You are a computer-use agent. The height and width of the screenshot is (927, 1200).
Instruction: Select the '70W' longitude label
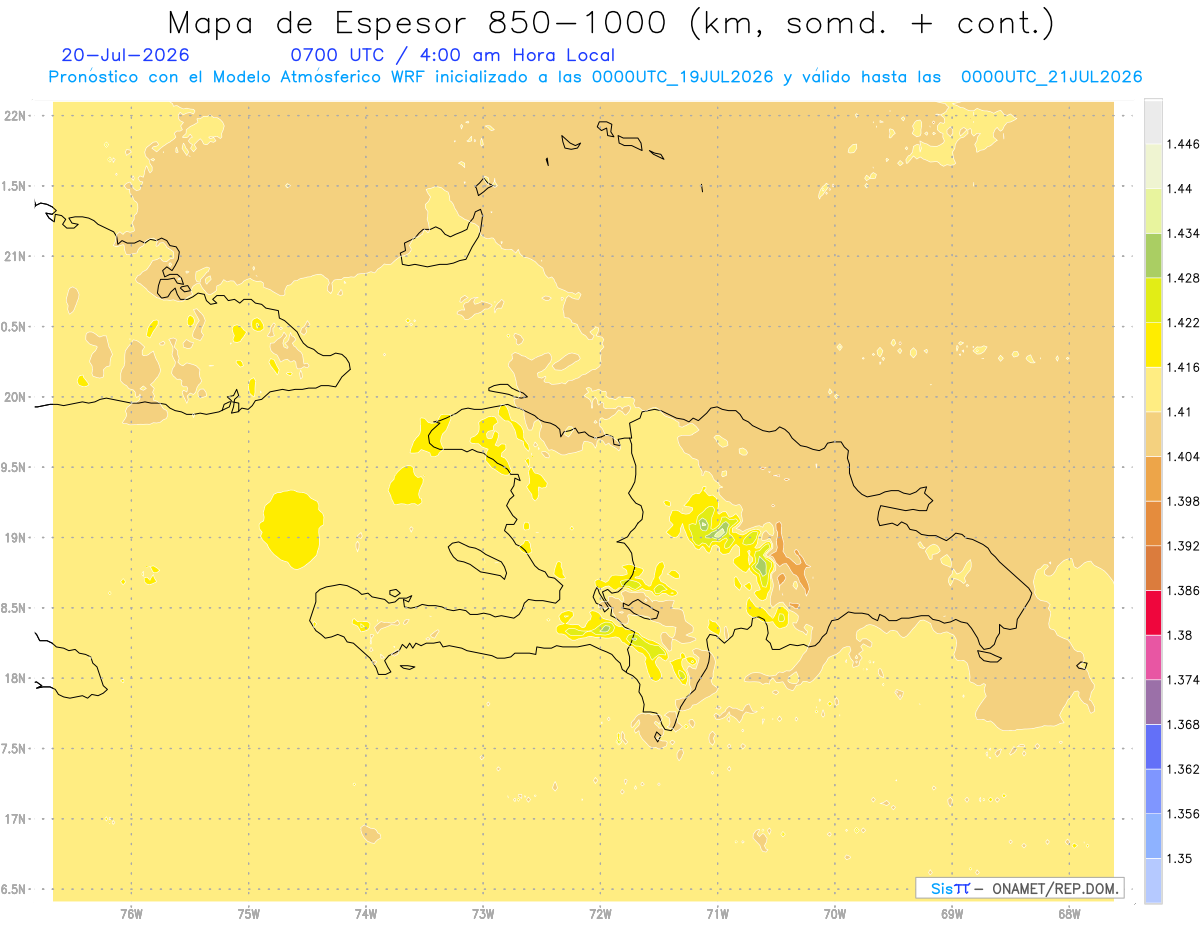click(835, 914)
